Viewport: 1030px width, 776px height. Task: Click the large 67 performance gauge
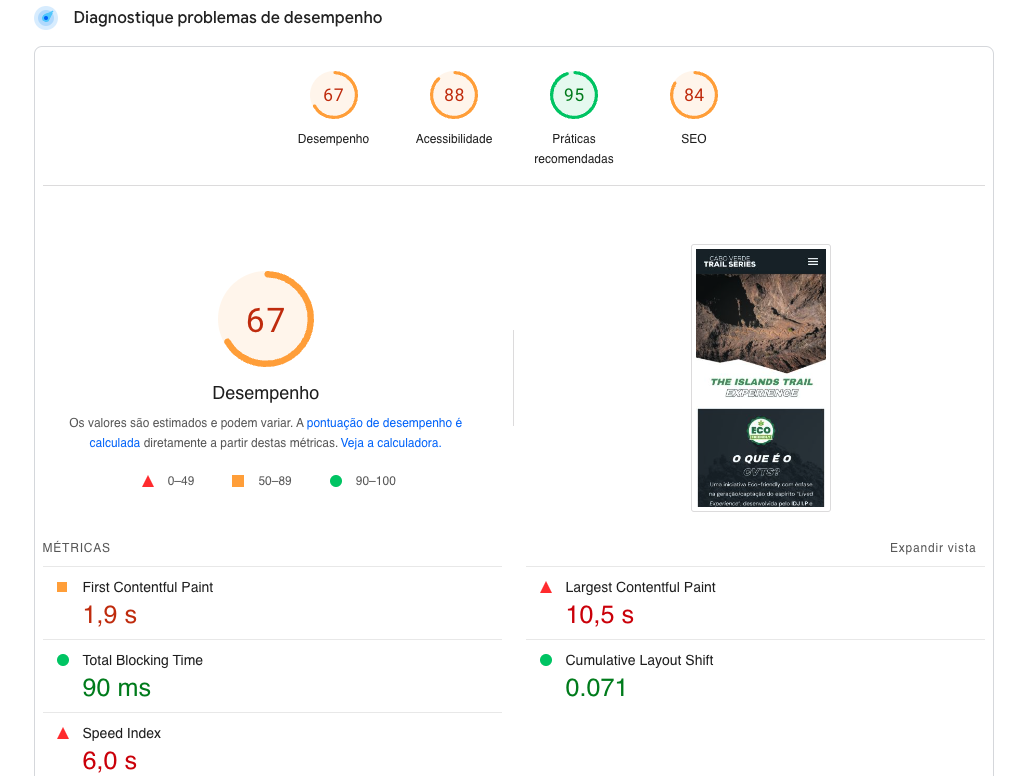point(266,320)
